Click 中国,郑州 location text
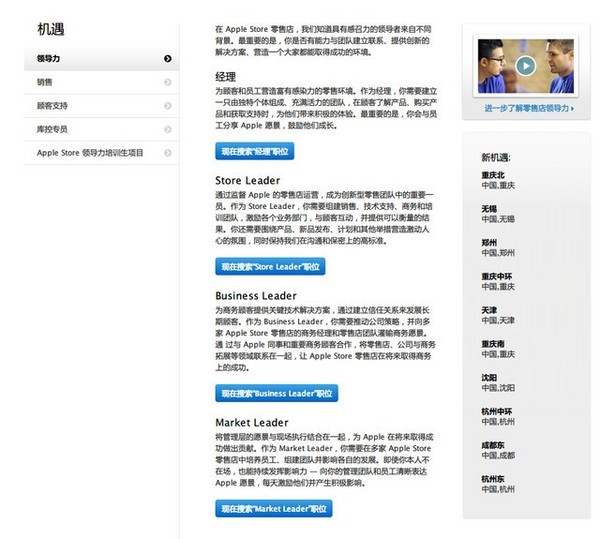The width and height of the screenshot is (600, 539). (498, 253)
